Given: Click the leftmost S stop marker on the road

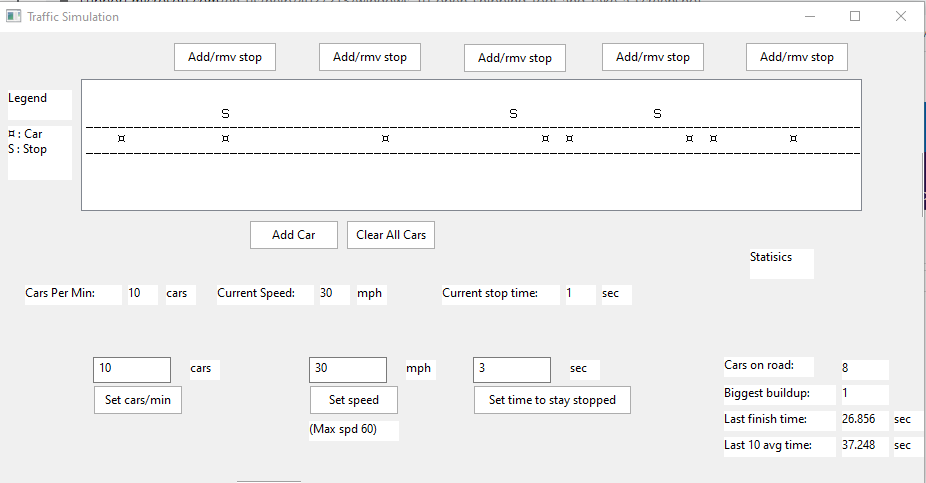Looking at the screenshot, I should pyautogui.click(x=225, y=114).
